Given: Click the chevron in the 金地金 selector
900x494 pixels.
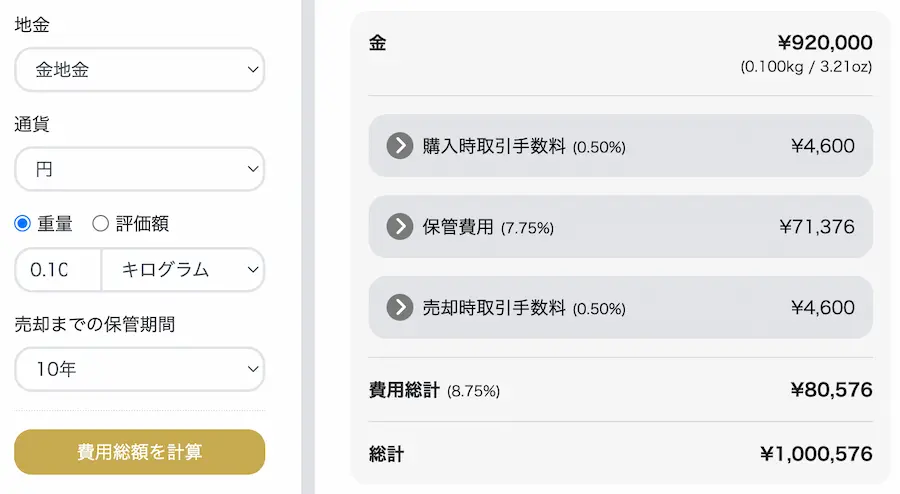Looking at the screenshot, I should tap(253, 69).
